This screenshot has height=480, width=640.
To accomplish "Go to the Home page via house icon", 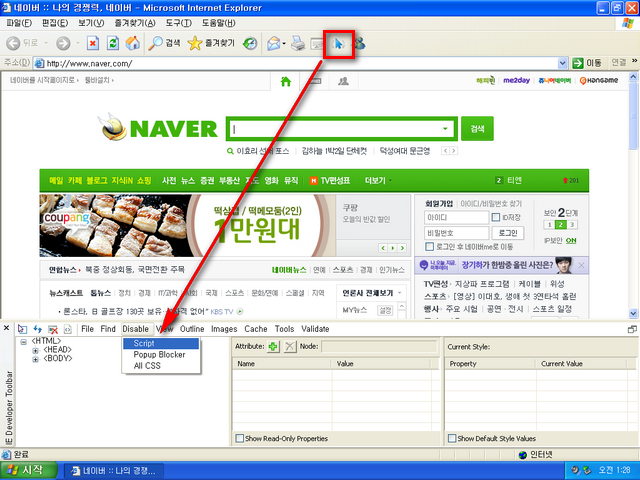I will [133, 43].
